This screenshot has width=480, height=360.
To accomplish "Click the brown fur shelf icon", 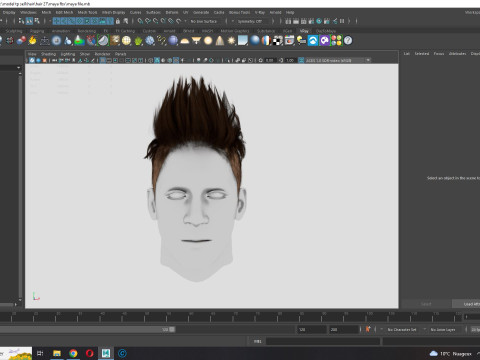I will click(x=115, y=41).
